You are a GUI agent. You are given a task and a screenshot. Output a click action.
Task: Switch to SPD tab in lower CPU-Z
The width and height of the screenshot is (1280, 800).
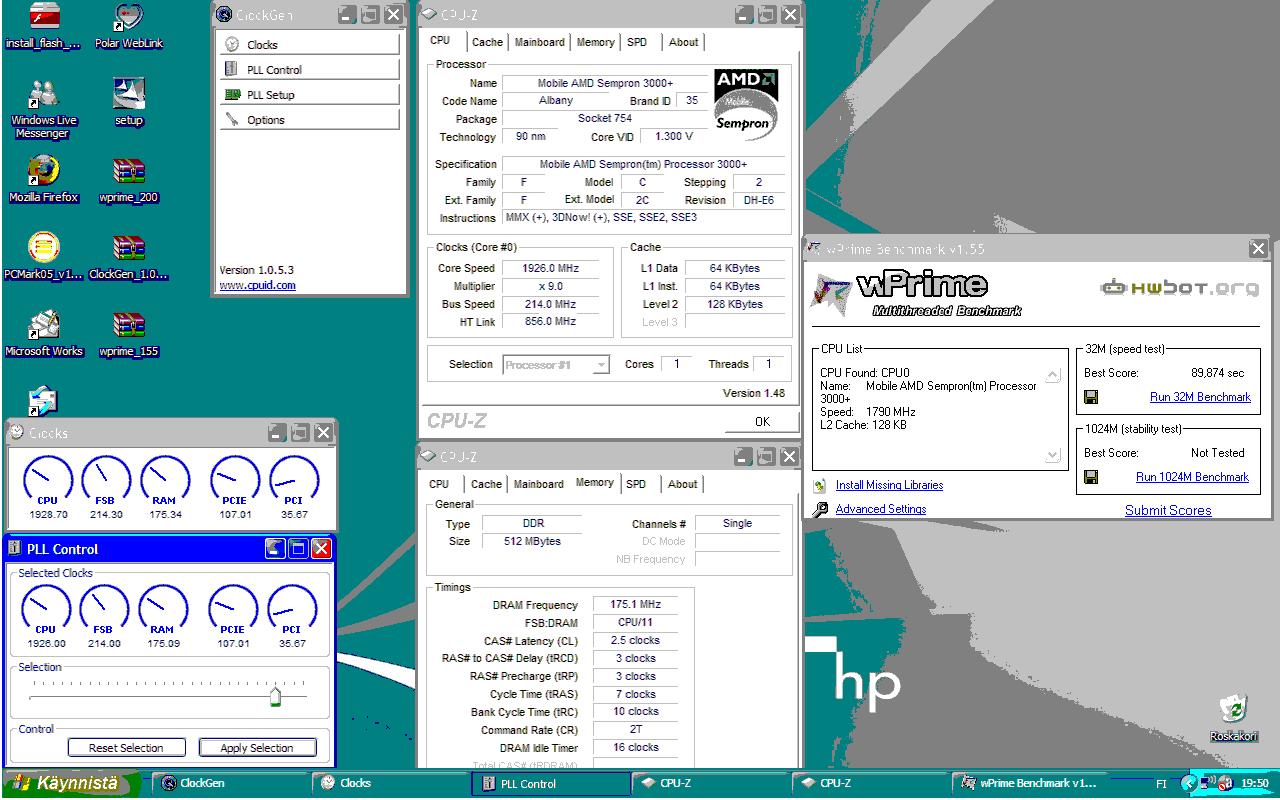tap(636, 484)
